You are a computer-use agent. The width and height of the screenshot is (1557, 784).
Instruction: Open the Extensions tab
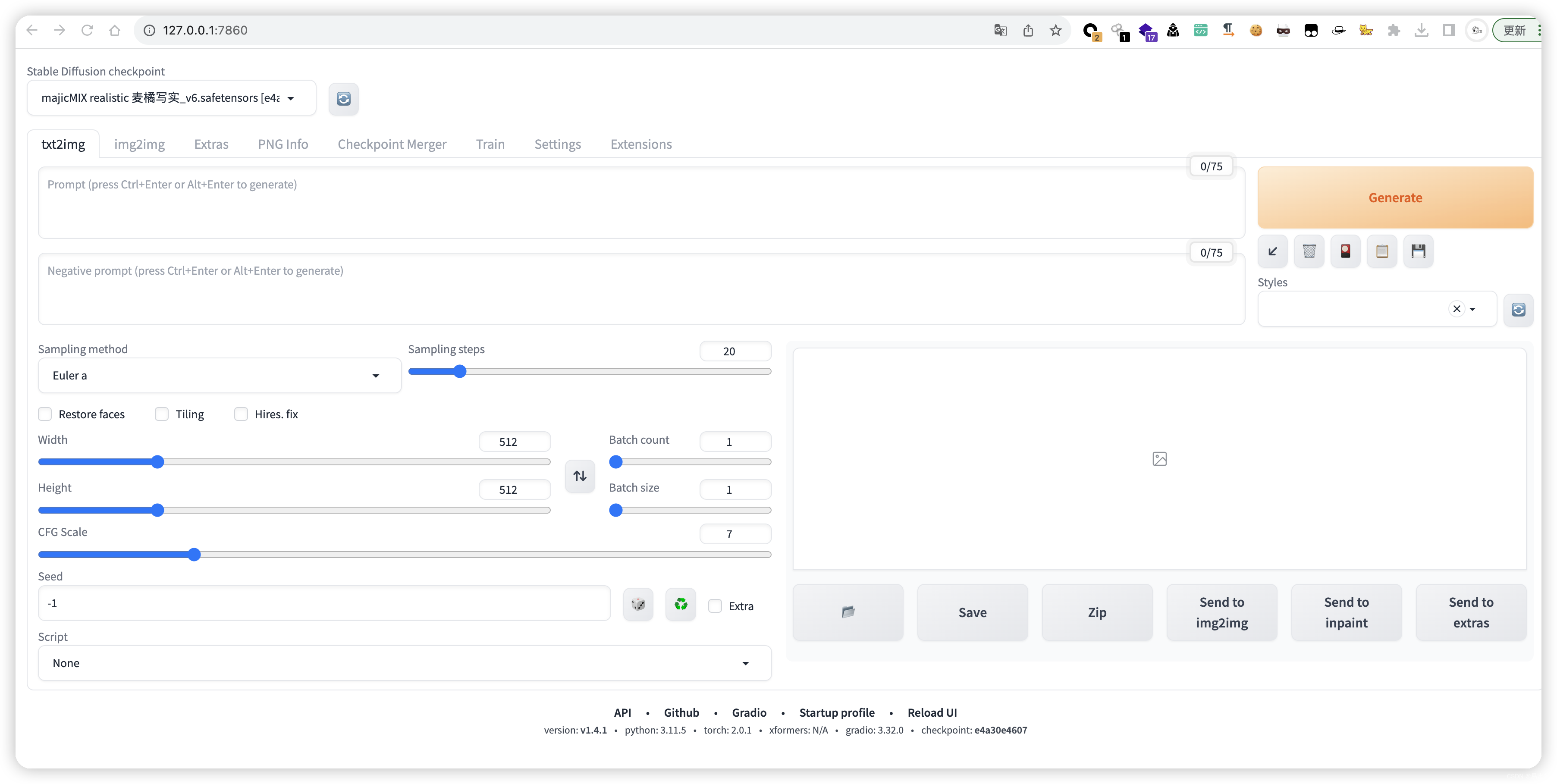click(640, 144)
